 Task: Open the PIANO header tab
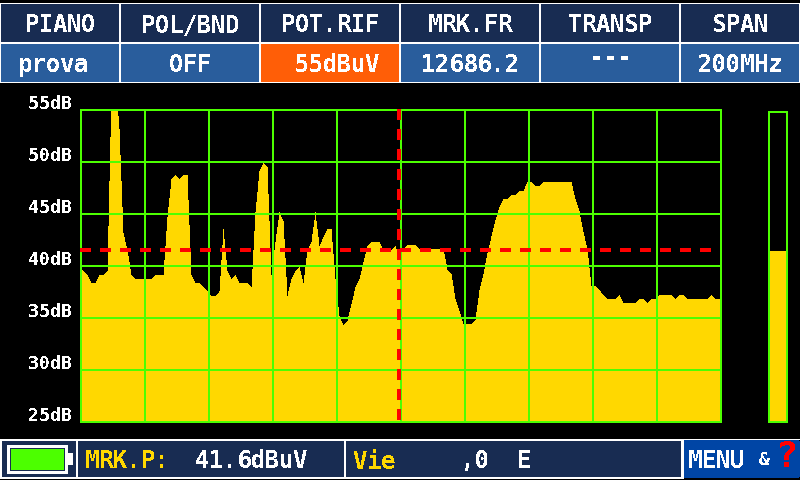[60, 23]
